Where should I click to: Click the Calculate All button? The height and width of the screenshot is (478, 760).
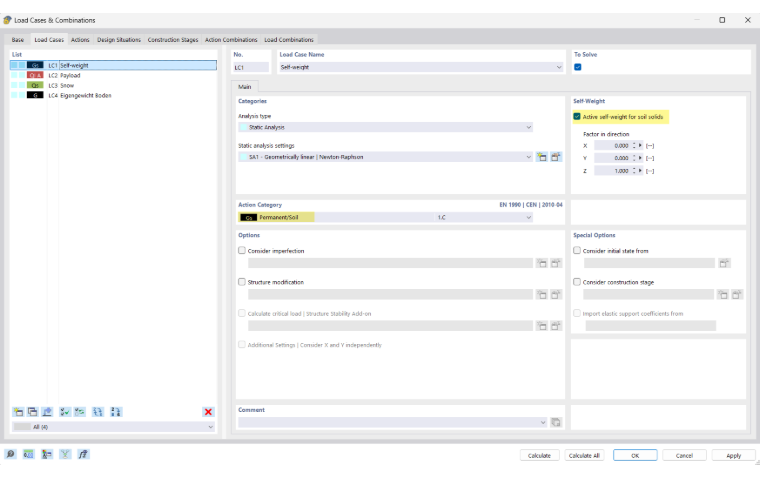click(x=584, y=455)
